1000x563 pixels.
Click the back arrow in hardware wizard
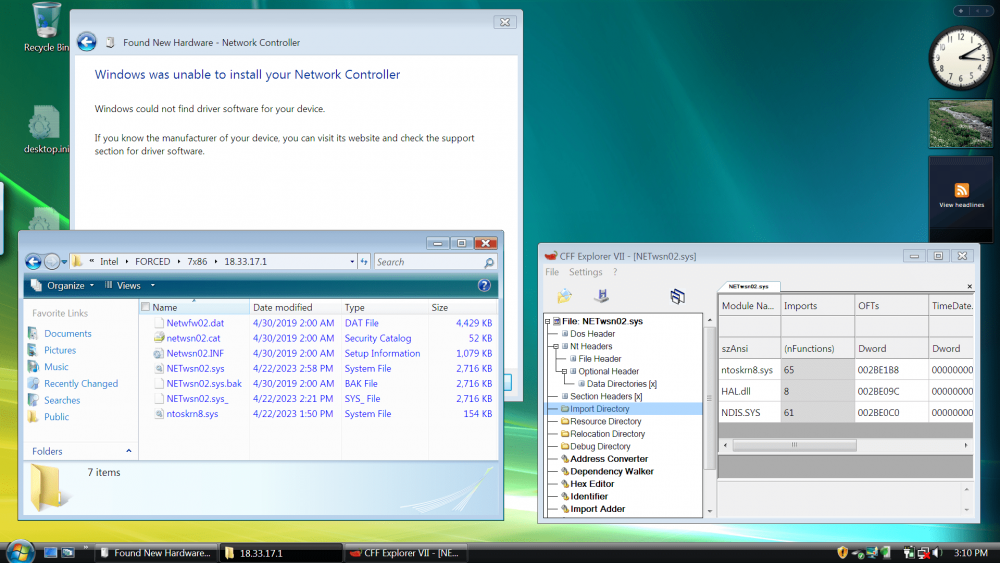87,42
